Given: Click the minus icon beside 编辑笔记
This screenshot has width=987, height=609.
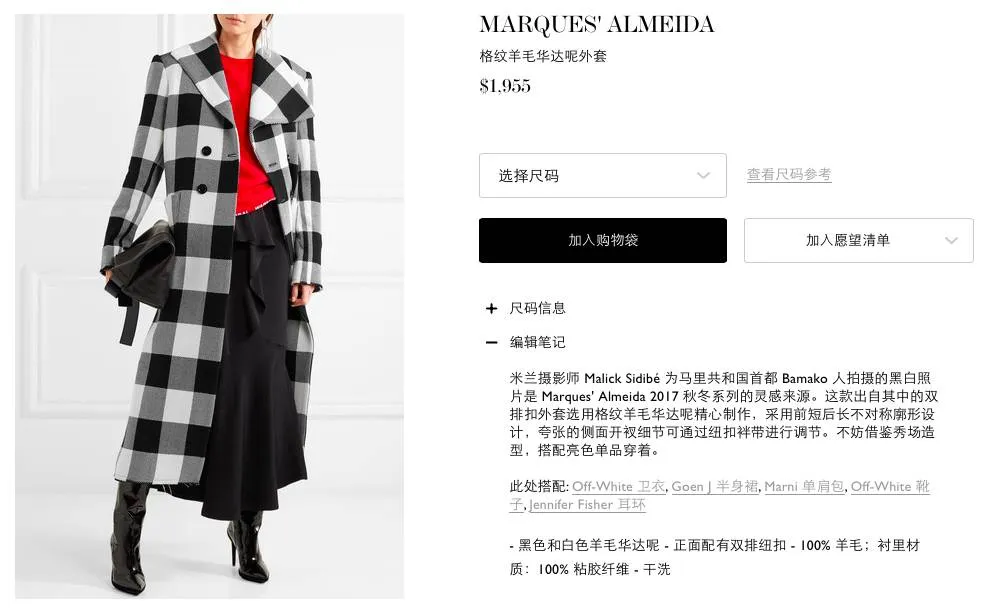Looking at the screenshot, I should (x=492, y=343).
